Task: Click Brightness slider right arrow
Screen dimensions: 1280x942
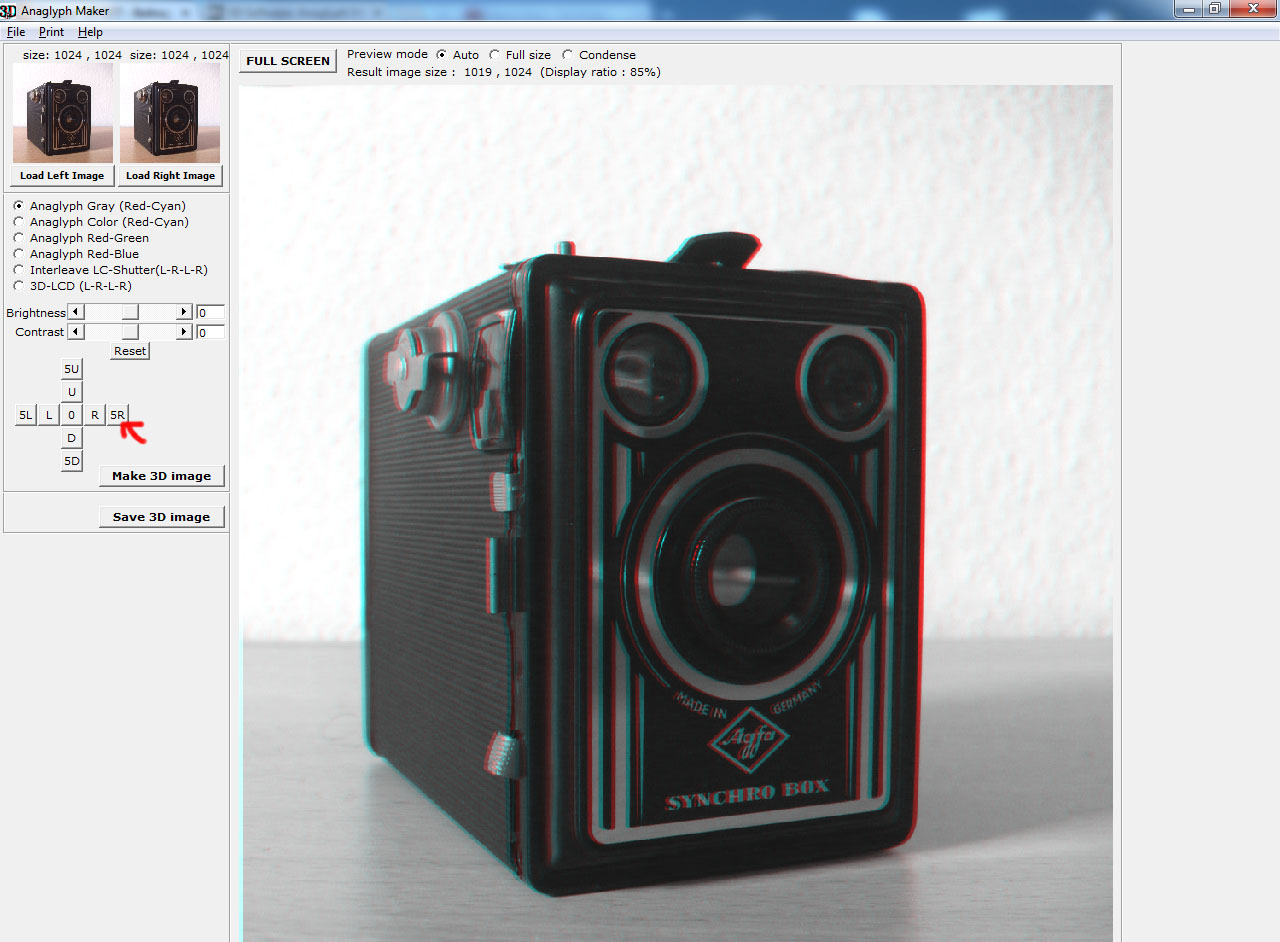Action: (184, 312)
